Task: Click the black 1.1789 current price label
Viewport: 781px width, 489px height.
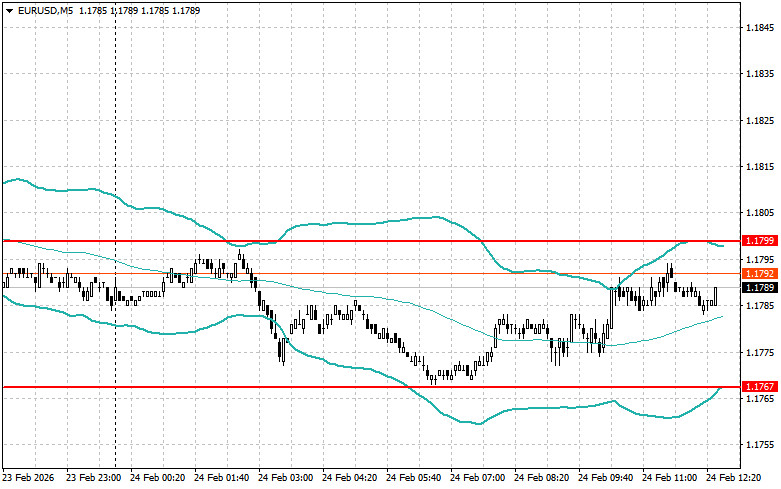Action: (x=760, y=287)
